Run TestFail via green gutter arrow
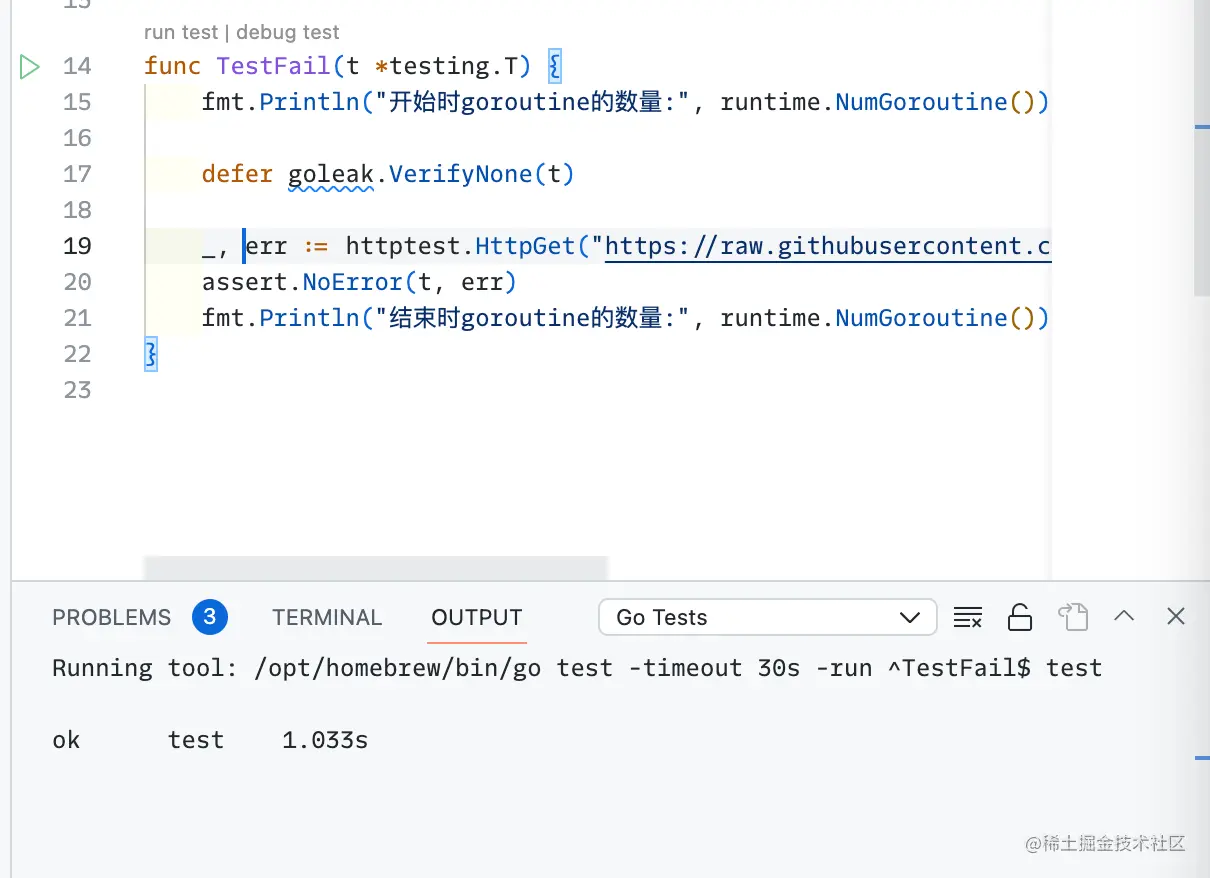Viewport: 1210px width, 878px height. (x=29, y=67)
